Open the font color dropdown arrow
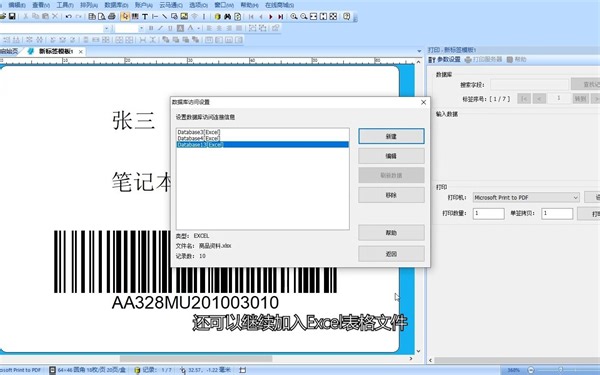The height and width of the screenshot is (375, 600). (199, 28)
